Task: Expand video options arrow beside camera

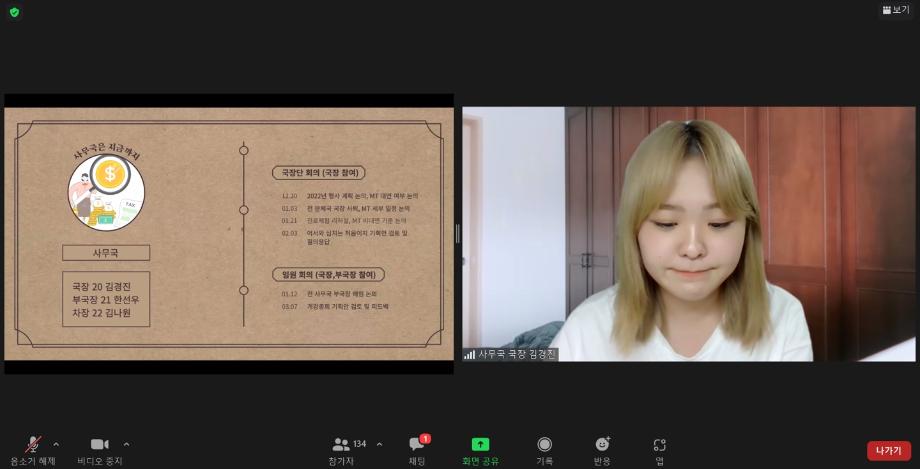Action: point(126,444)
